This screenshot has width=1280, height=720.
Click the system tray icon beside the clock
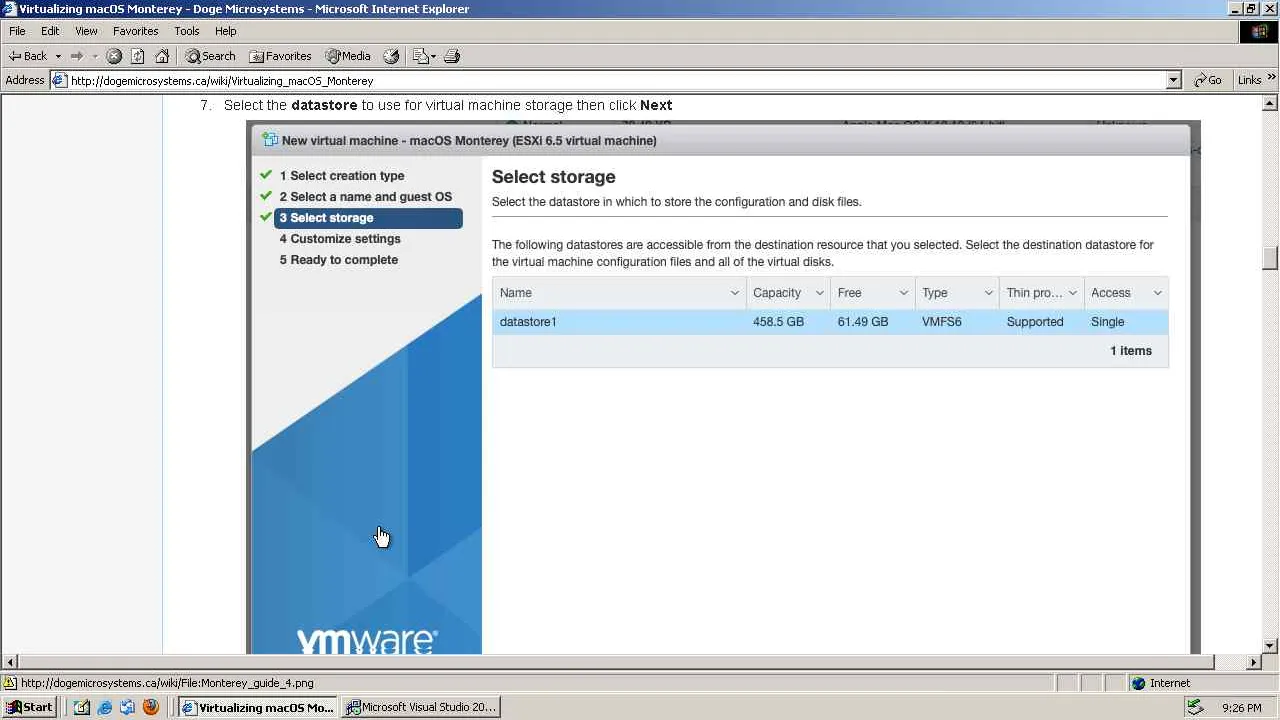(1194, 707)
